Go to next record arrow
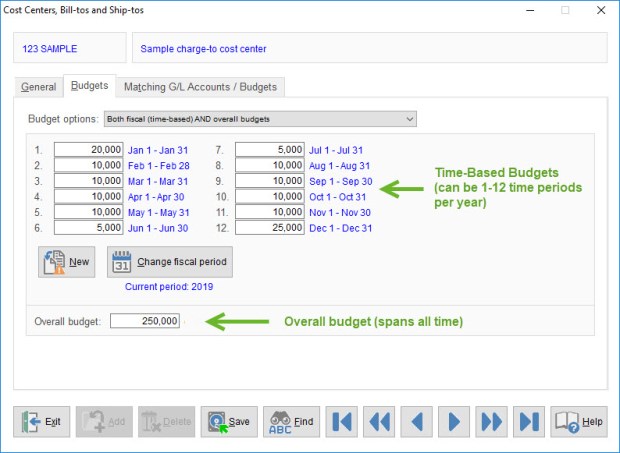The image size is (620, 453). pos(454,421)
